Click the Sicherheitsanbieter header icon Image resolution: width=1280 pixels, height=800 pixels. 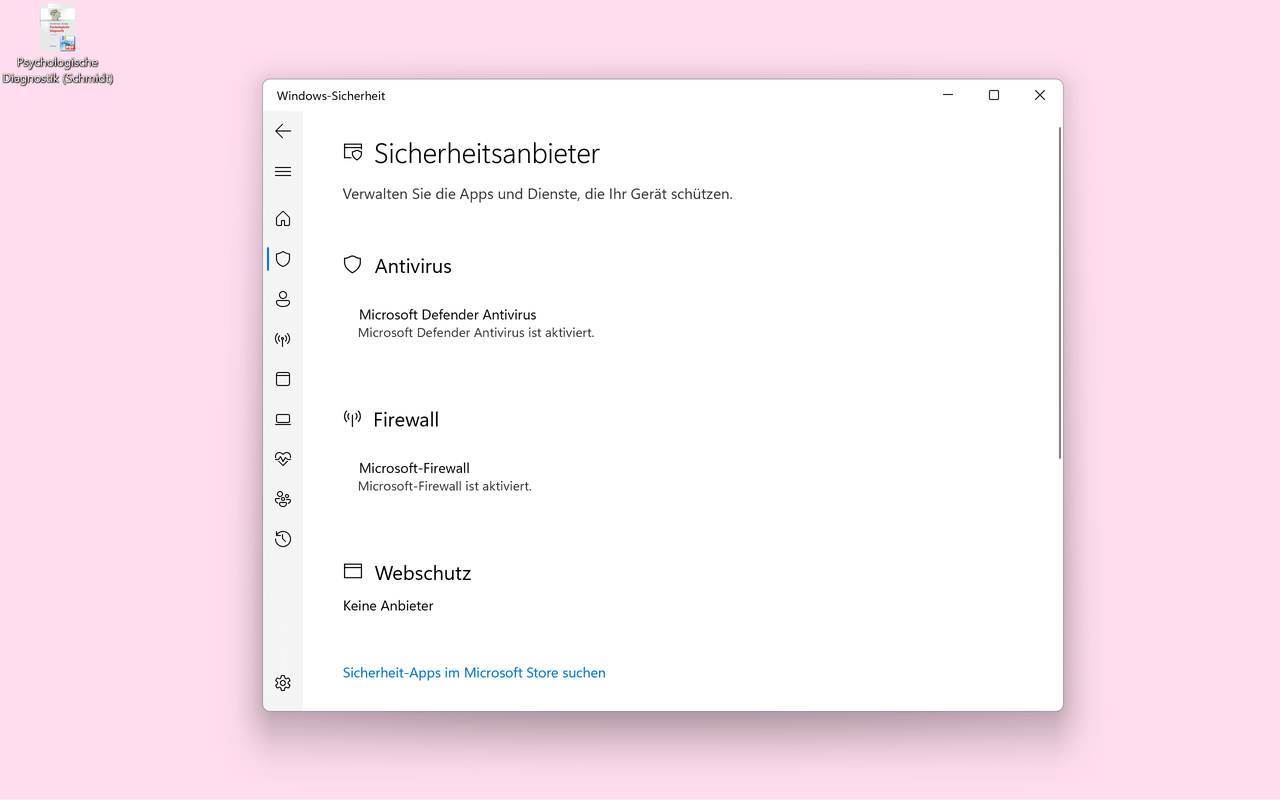tap(353, 152)
